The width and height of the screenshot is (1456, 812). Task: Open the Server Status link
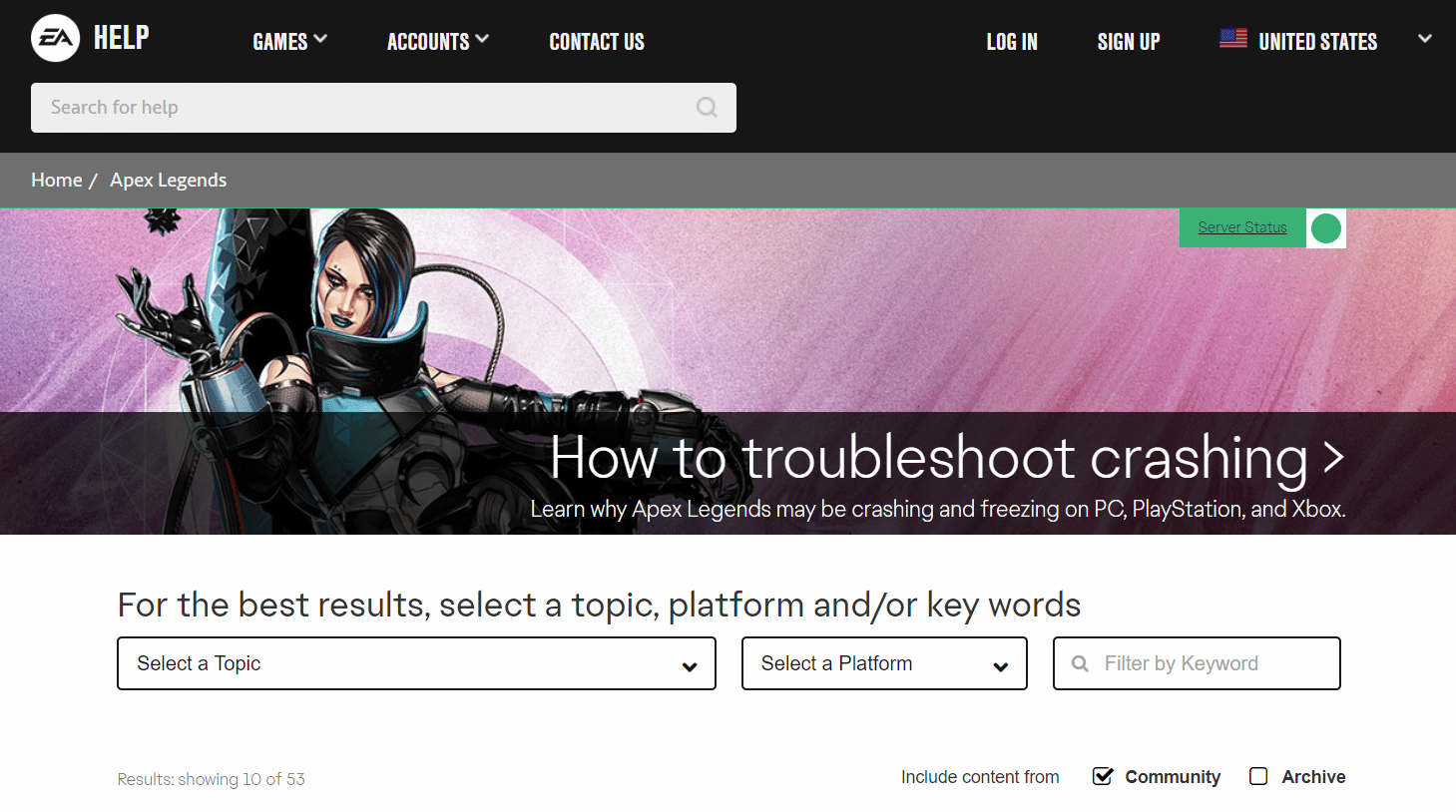tap(1240, 226)
